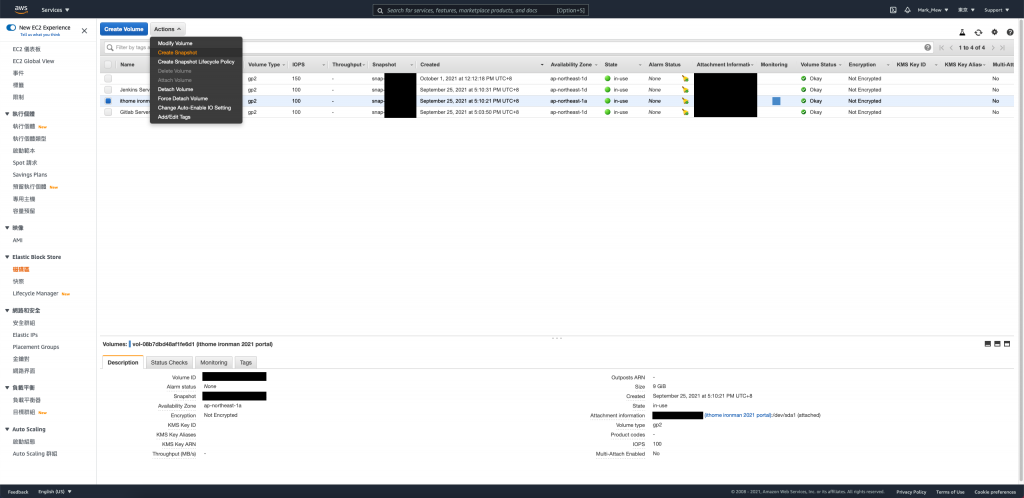Open the Privacy Policy link
This screenshot has width=1024, height=498.
(x=911, y=491)
